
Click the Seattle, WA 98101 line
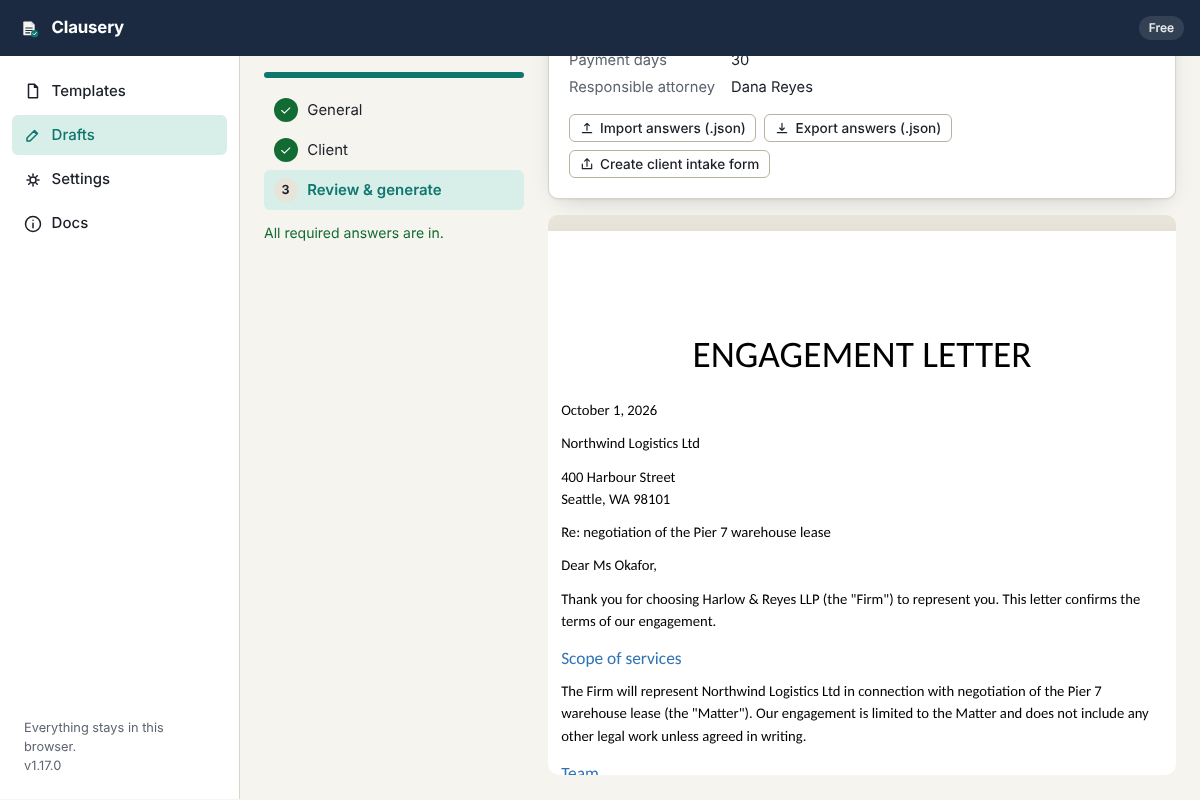(x=616, y=499)
